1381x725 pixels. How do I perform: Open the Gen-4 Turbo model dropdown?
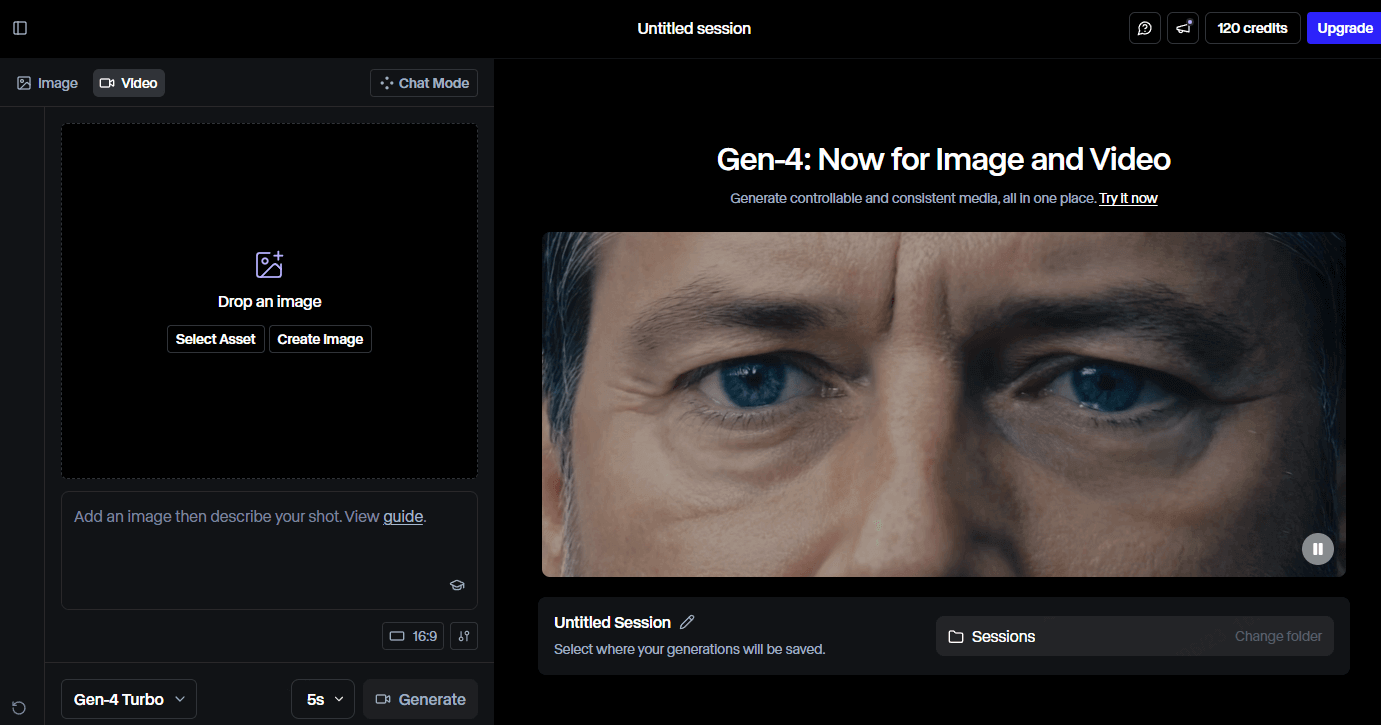129,699
